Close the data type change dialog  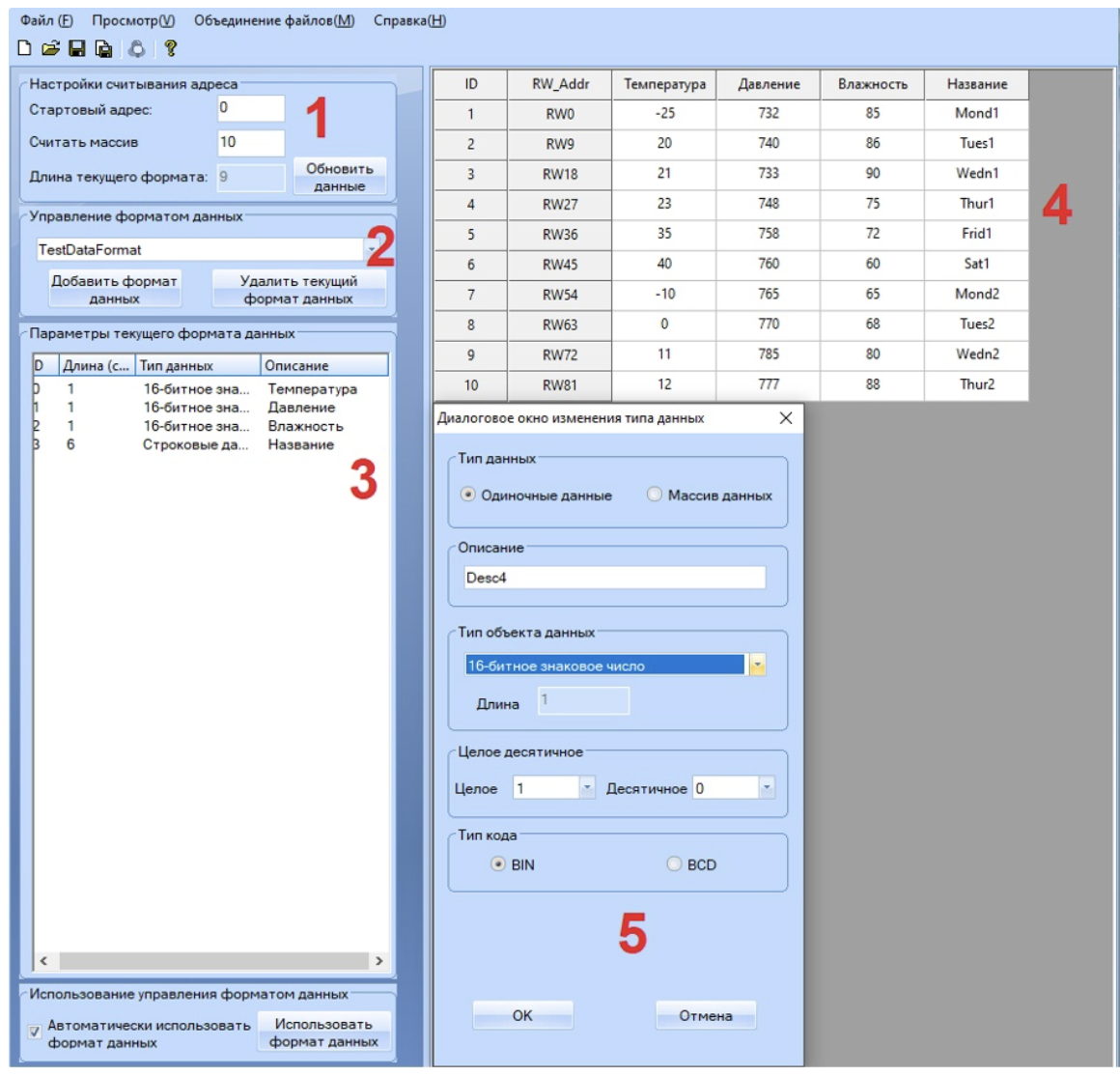tap(786, 418)
